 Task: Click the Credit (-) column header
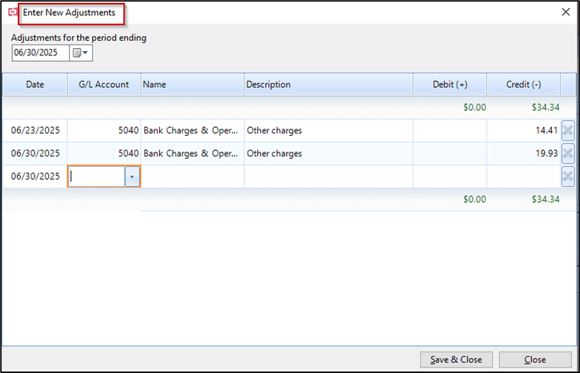click(523, 84)
